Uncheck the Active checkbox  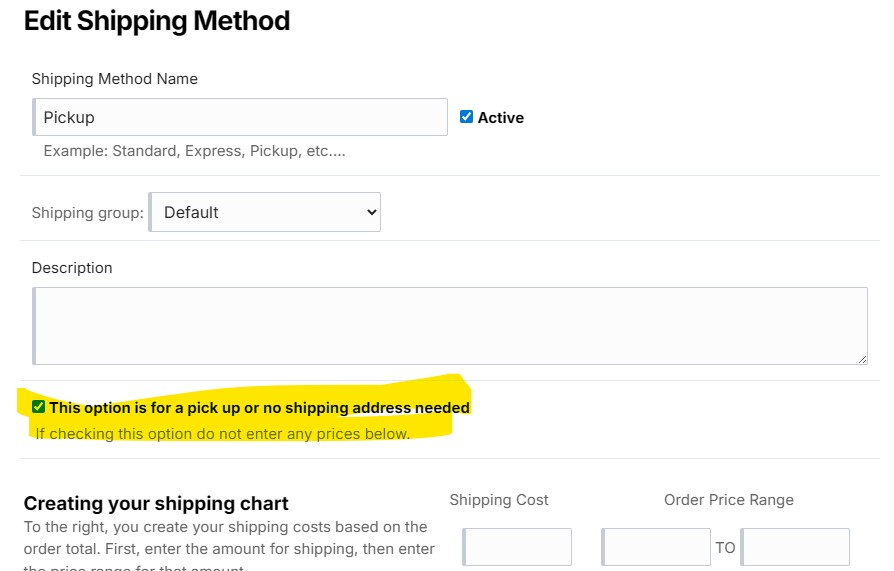pyautogui.click(x=466, y=117)
